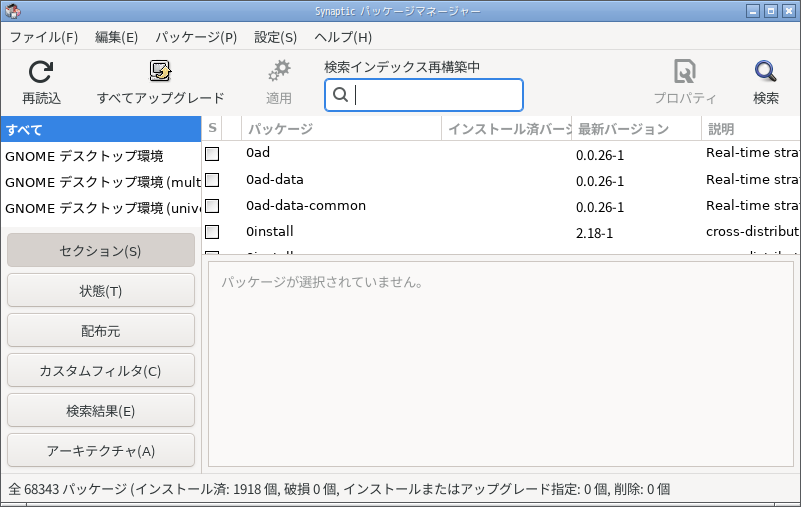The width and height of the screenshot is (801, 507).
Task: Click the 検索 magnifier toolbar icon
Action: click(765, 72)
